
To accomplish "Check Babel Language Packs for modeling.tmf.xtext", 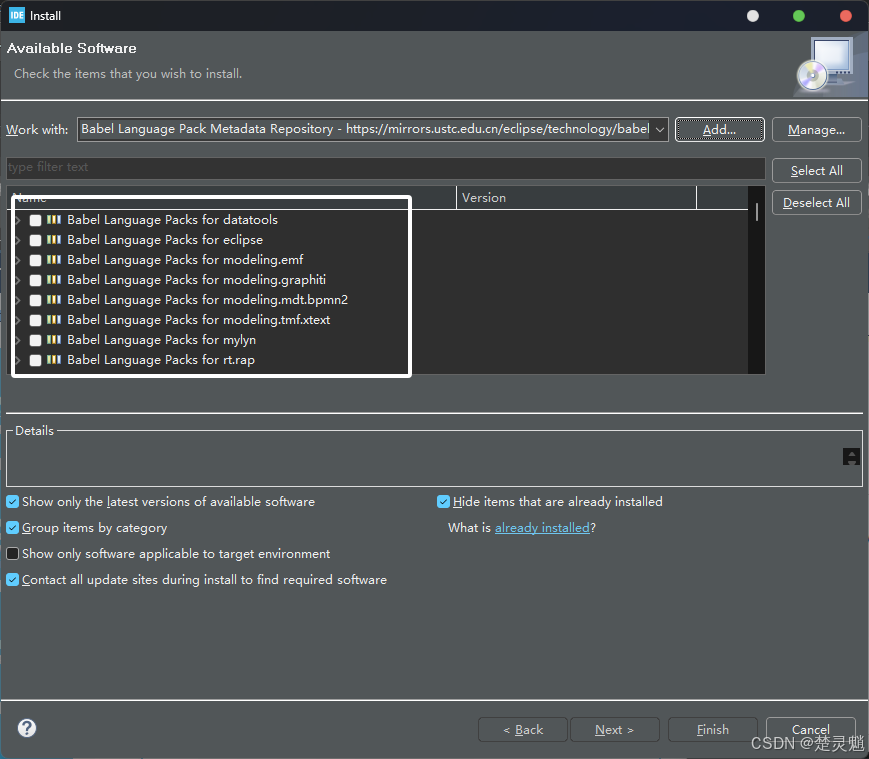I will (x=35, y=320).
